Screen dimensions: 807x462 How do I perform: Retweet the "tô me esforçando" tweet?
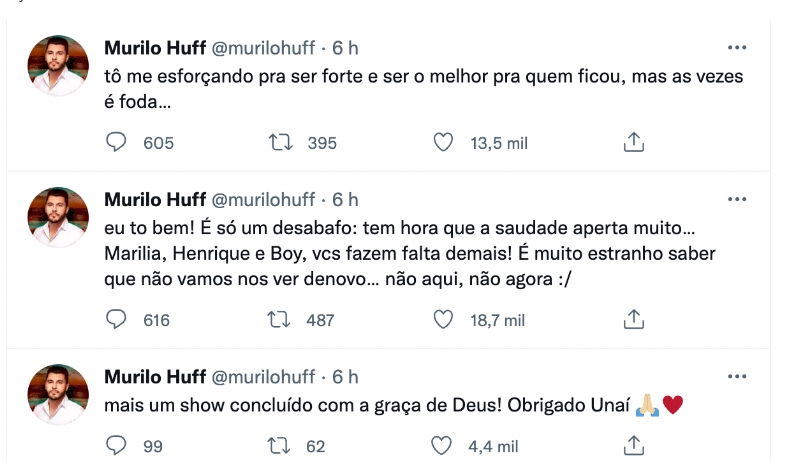282,143
